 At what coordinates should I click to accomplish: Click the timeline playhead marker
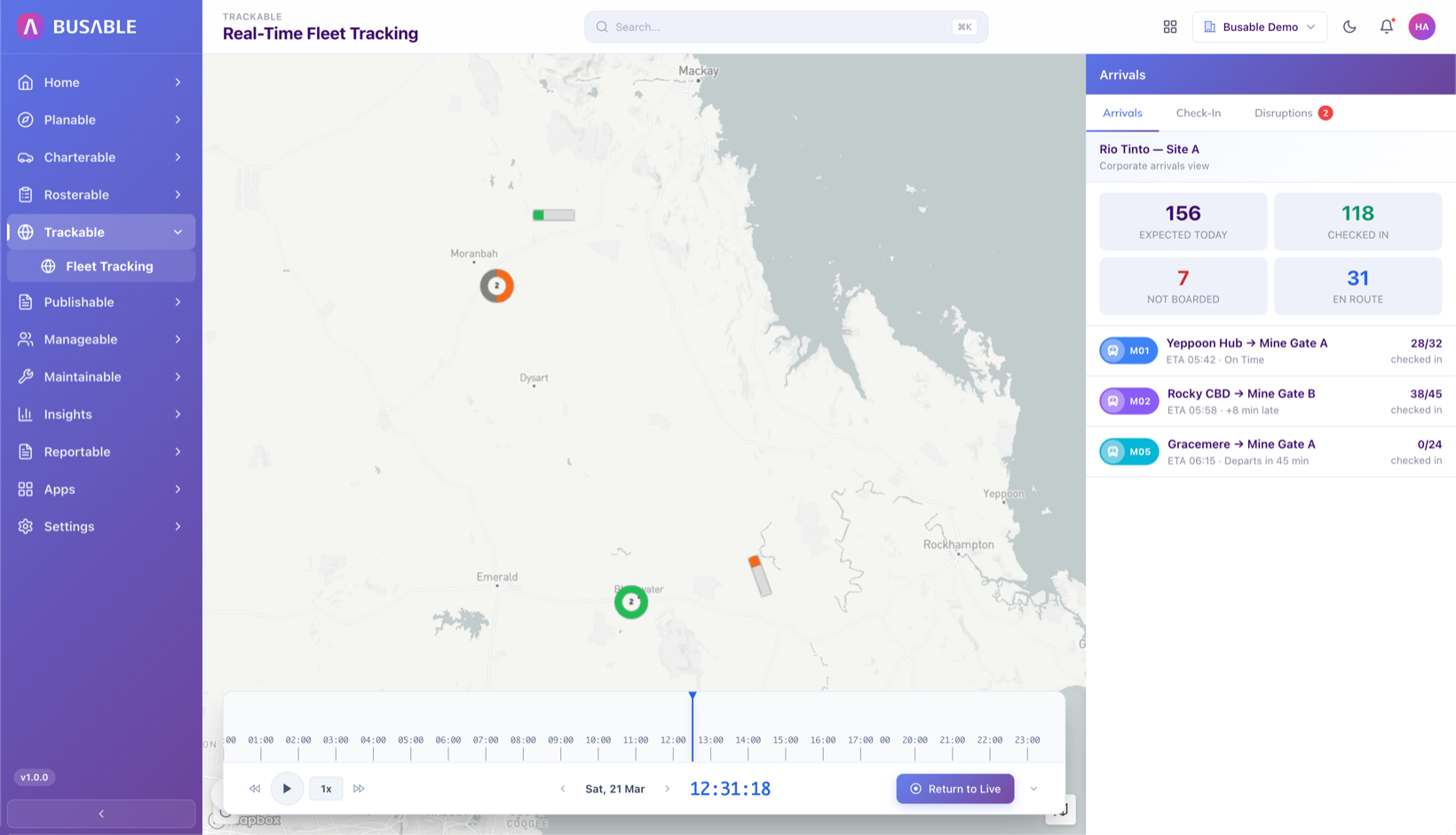coord(692,726)
